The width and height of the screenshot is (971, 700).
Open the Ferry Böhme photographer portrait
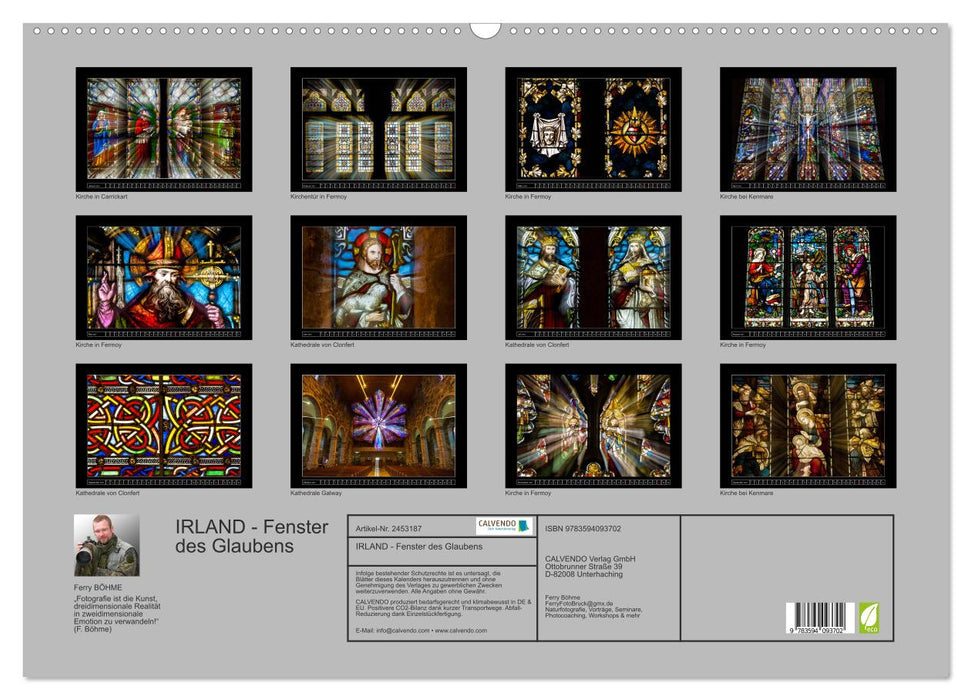[107, 545]
